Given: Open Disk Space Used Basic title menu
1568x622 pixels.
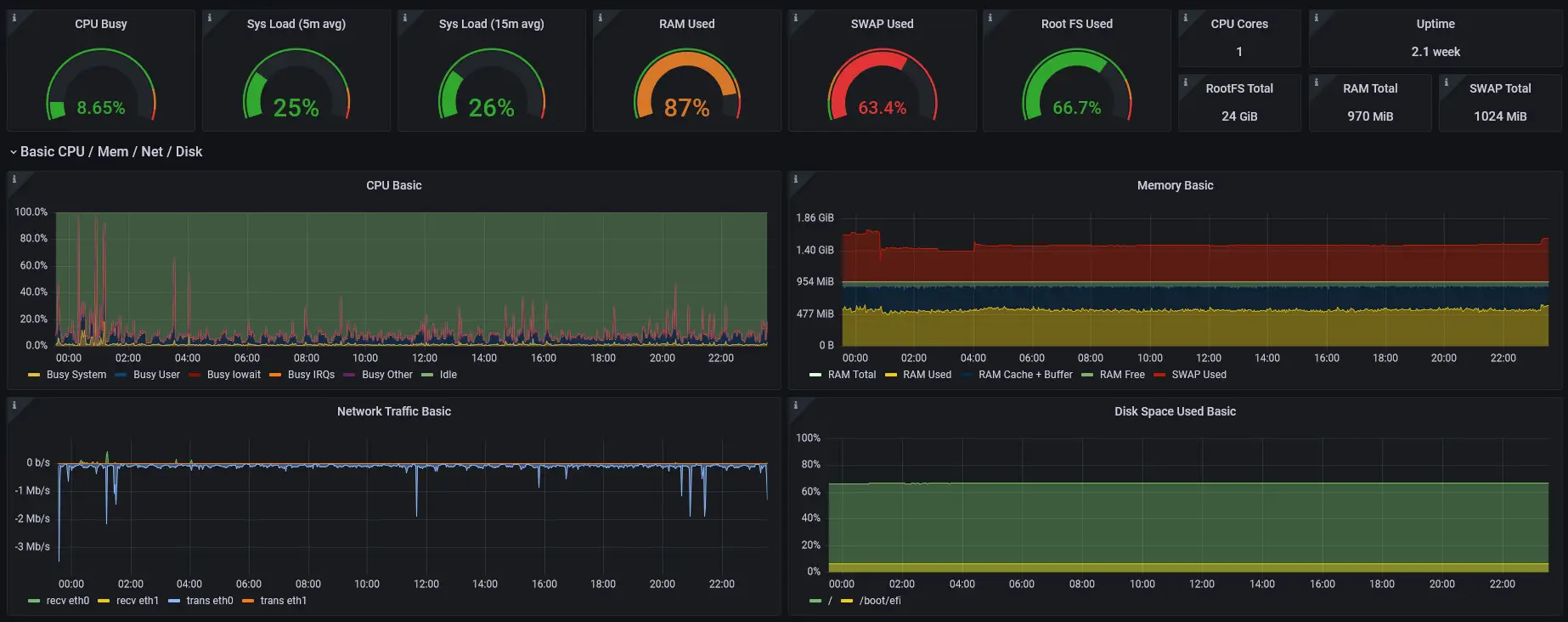Looking at the screenshot, I should pos(1176,411).
